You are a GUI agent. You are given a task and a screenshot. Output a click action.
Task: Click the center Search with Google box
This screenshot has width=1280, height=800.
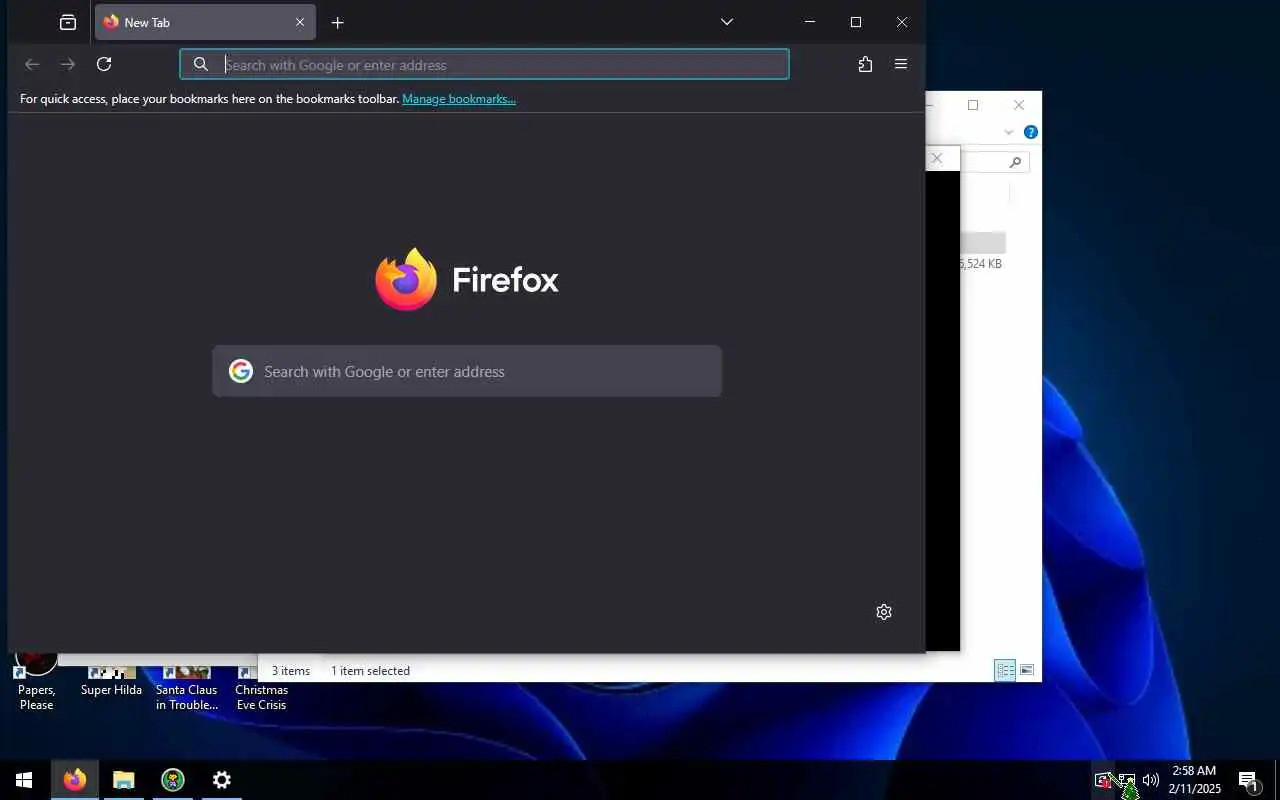[x=467, y=371]
